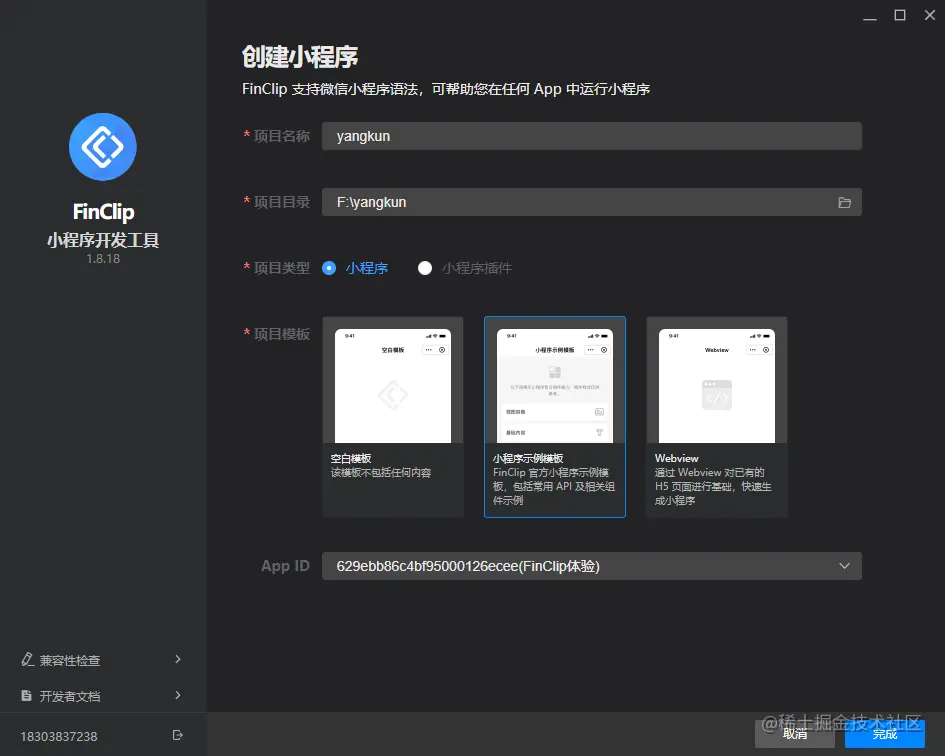Click the 小程序开发工具 label
The height and width of the screenshot is (756, 945).
[103, 240]
